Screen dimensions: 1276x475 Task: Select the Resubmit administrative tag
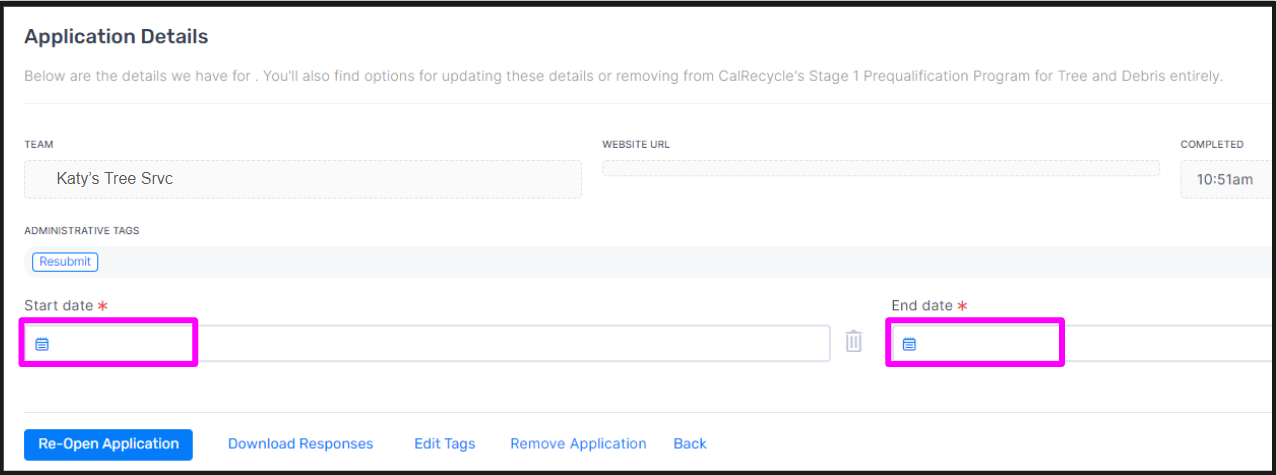pos(65,262)
